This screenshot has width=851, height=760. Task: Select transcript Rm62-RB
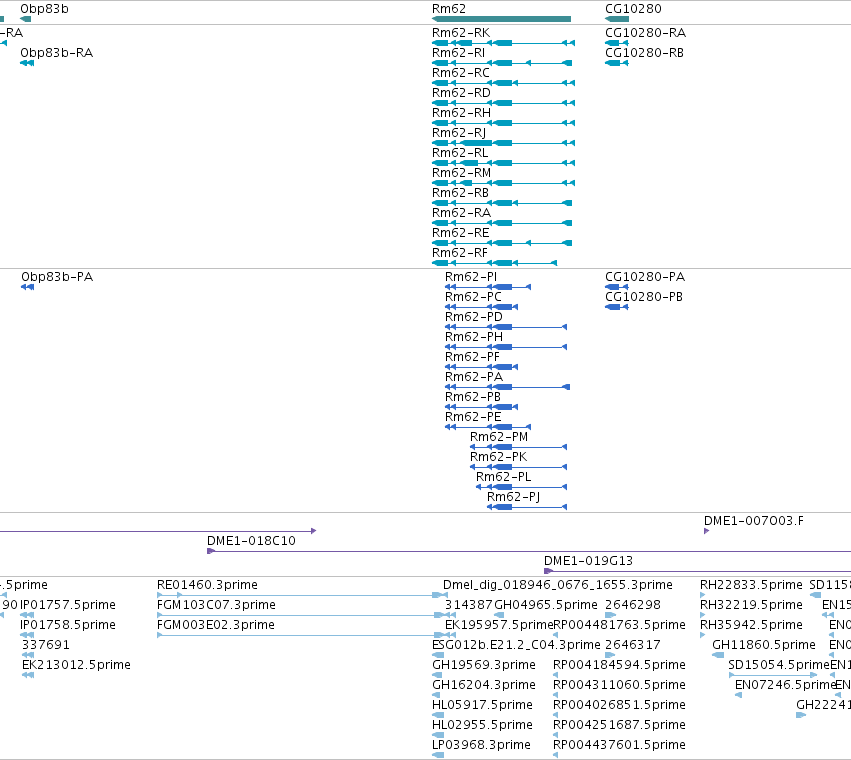click(x=502, y=203)
